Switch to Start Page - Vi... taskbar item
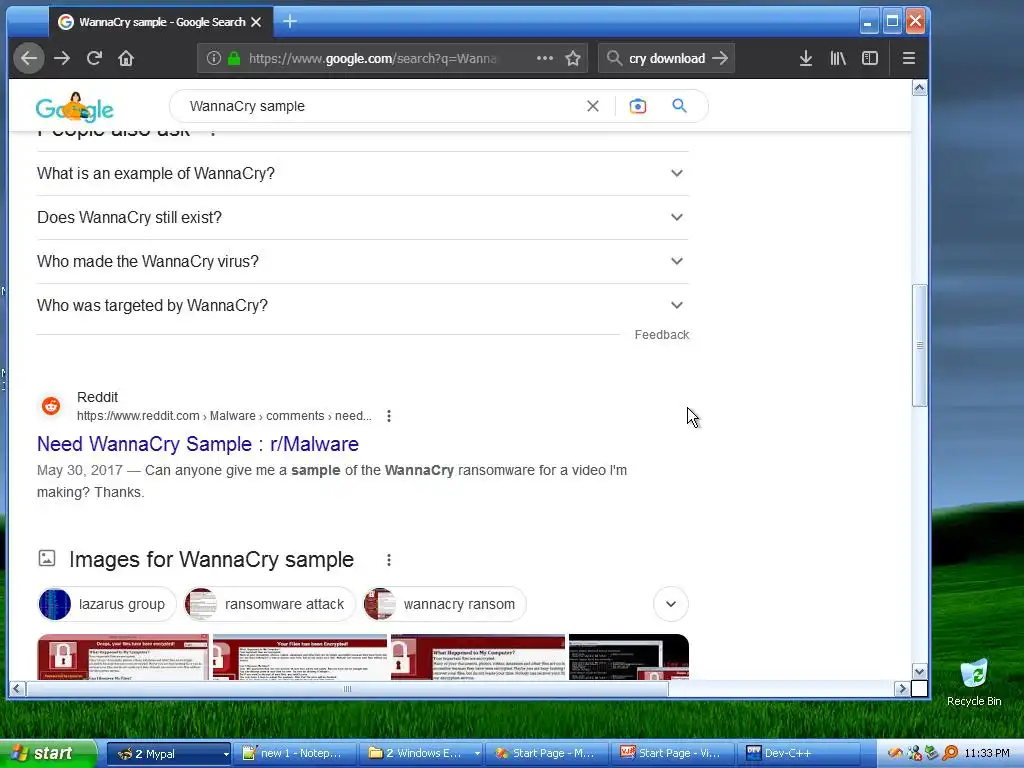The width and height of the screenshot is (1024, 768). (x=675, y=754)
